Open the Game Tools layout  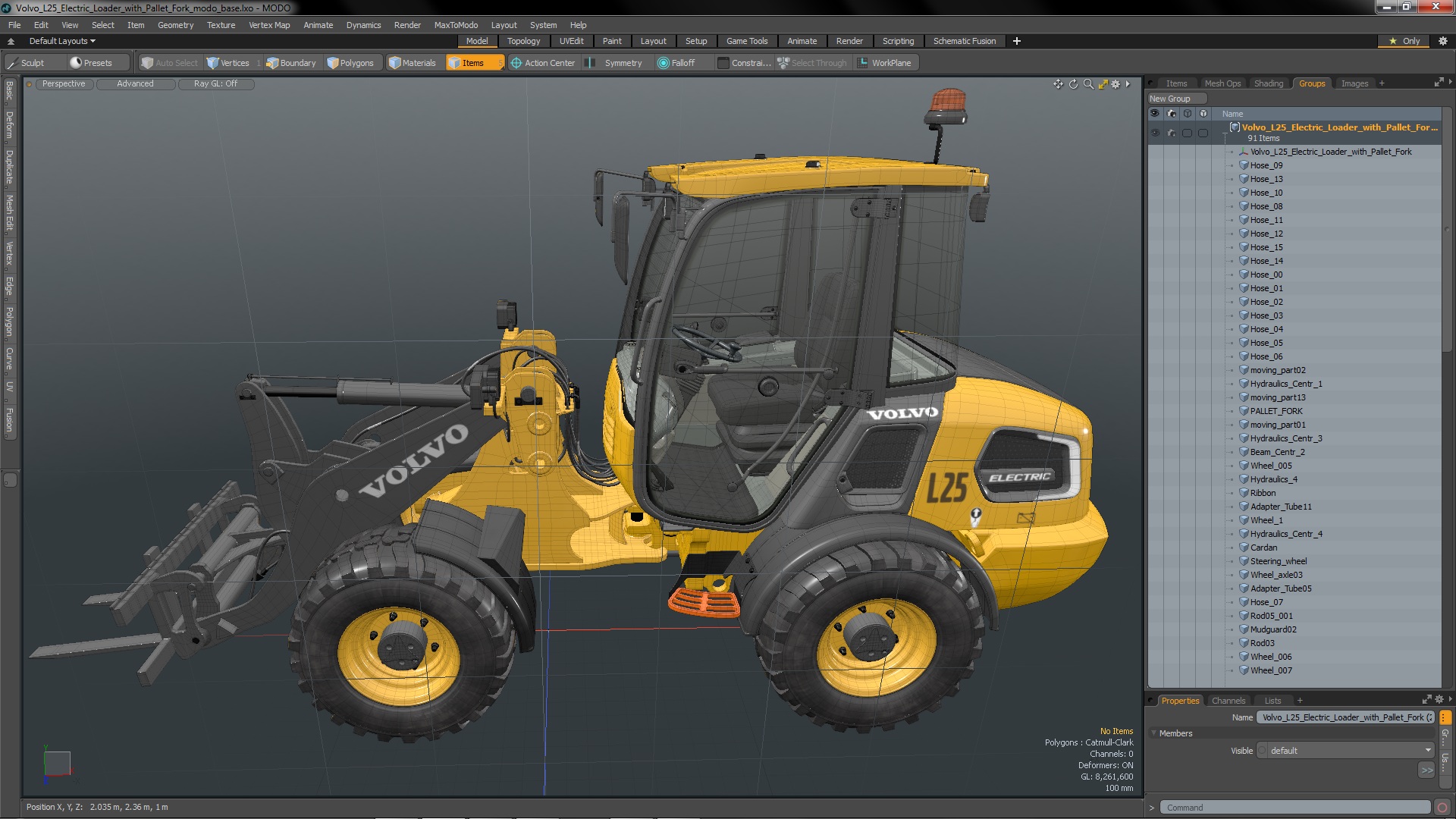pos(746,41)
